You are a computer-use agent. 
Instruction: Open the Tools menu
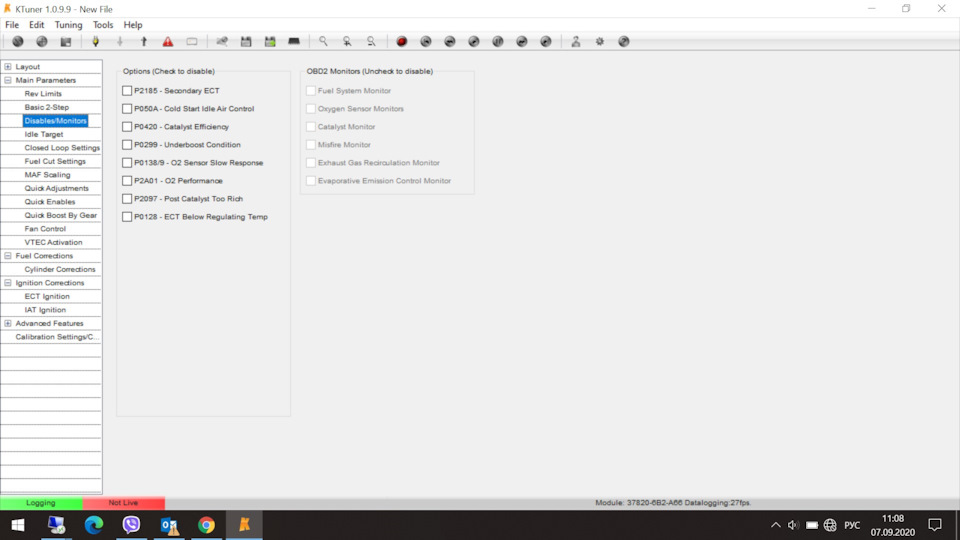tap(103, 25)
